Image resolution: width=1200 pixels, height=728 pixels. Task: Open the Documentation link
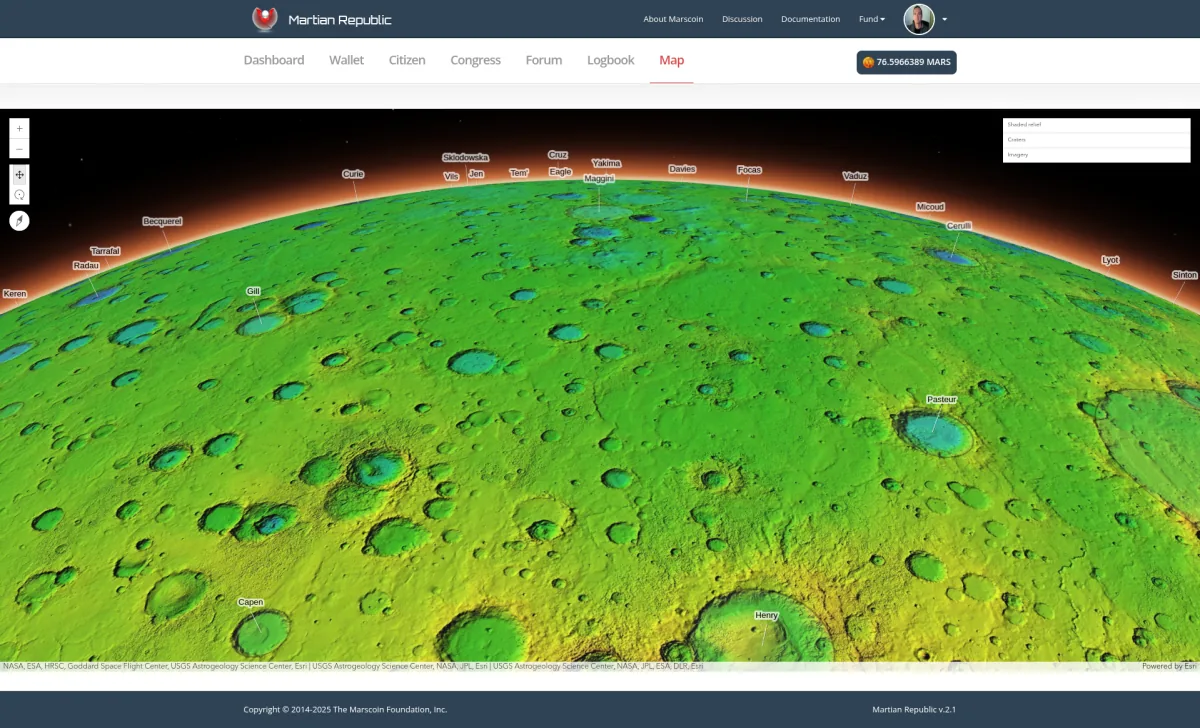pos(810,18)
